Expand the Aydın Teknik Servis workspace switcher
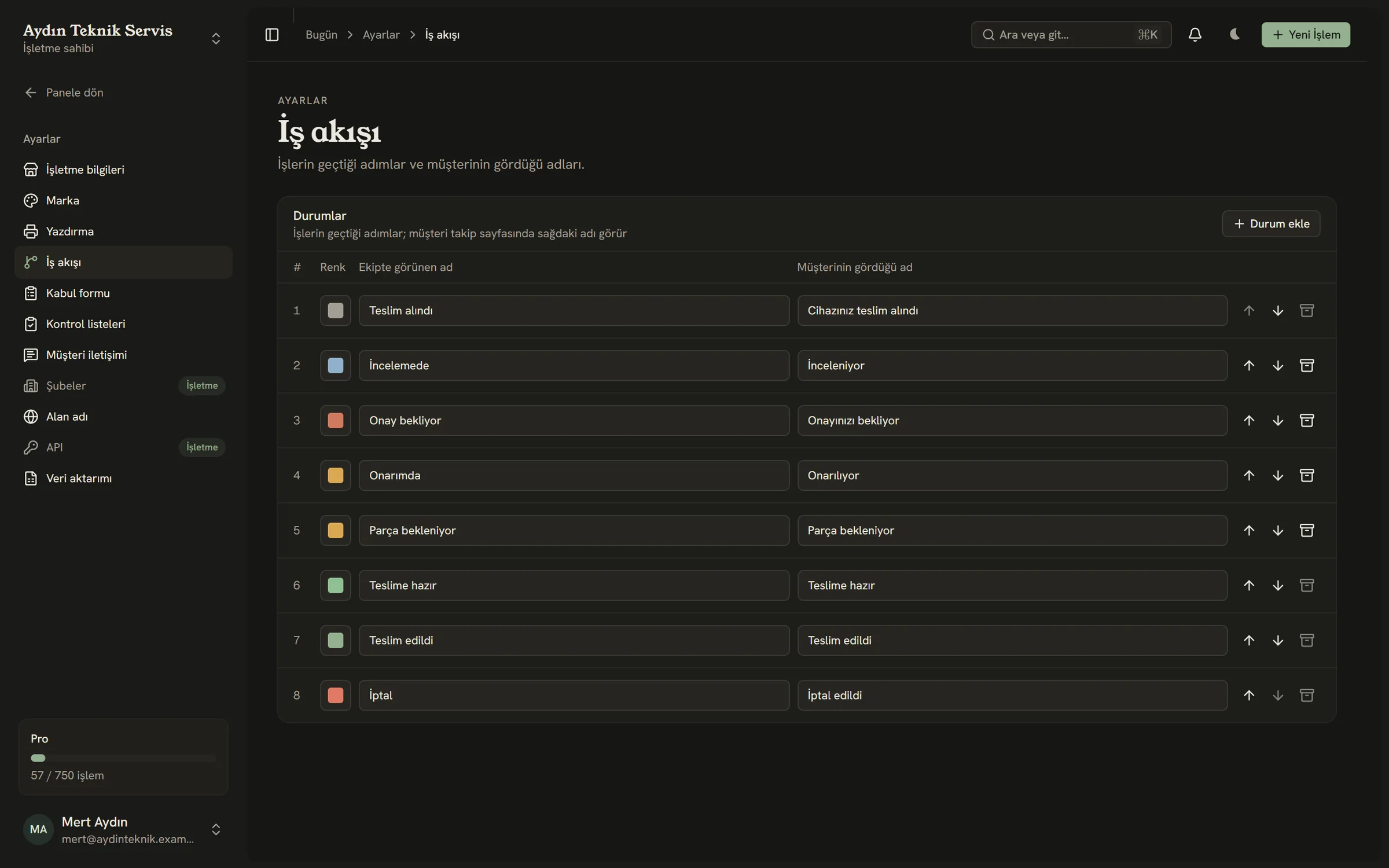 coord(216,39)
